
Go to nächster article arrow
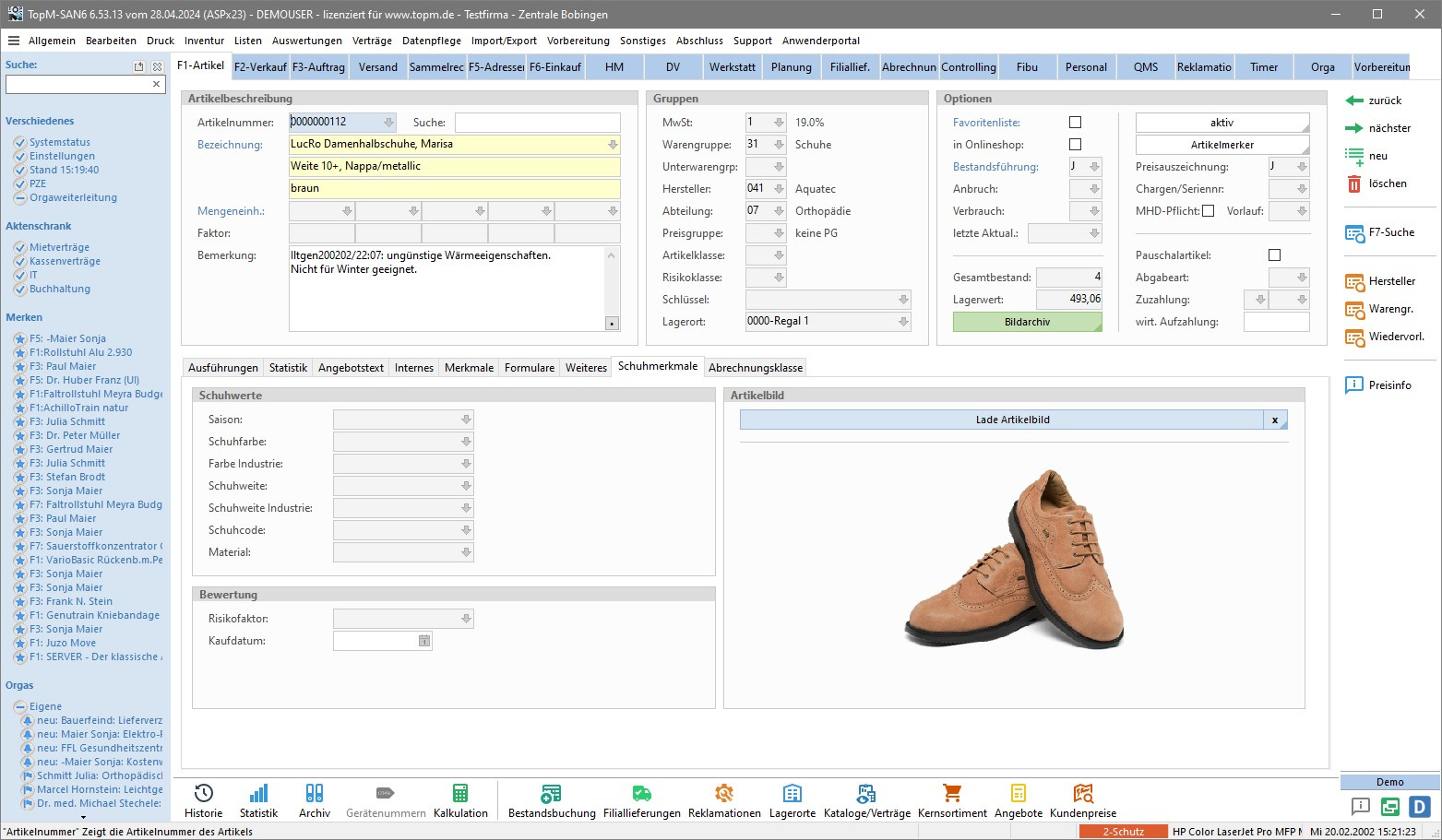coord(1354,128)
